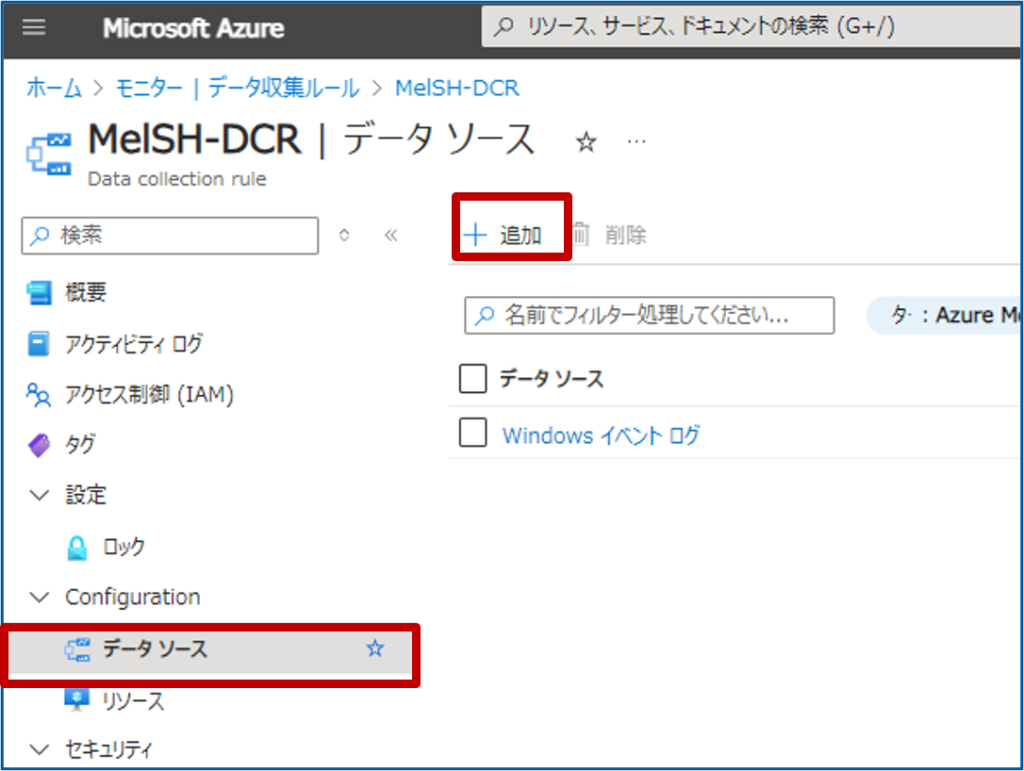Click 追加 to add a data source
1024x771 pixels.
point(503,234)
